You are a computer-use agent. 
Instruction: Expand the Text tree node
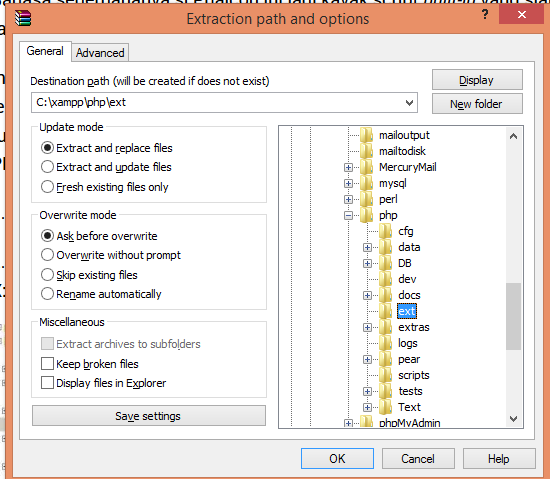[367, 407]
